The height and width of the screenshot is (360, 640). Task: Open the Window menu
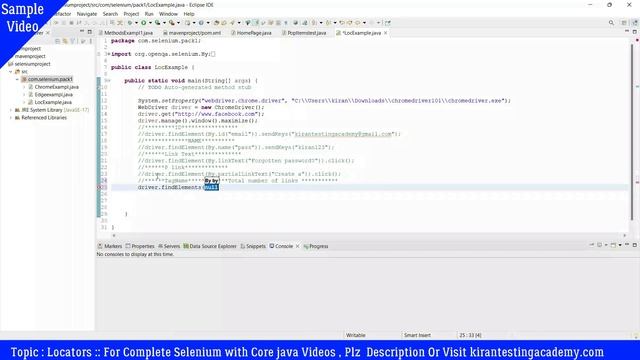168,14
